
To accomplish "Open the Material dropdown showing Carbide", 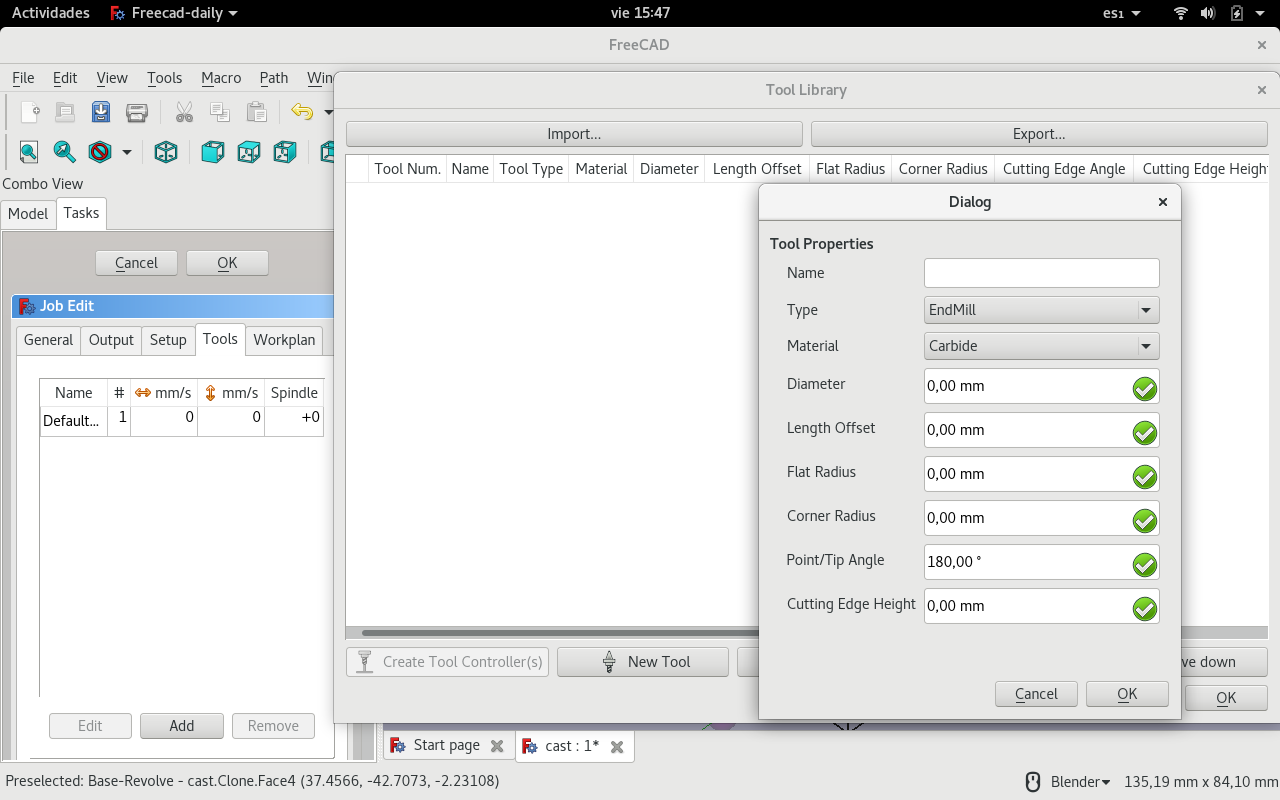I will coord(1042,346).
